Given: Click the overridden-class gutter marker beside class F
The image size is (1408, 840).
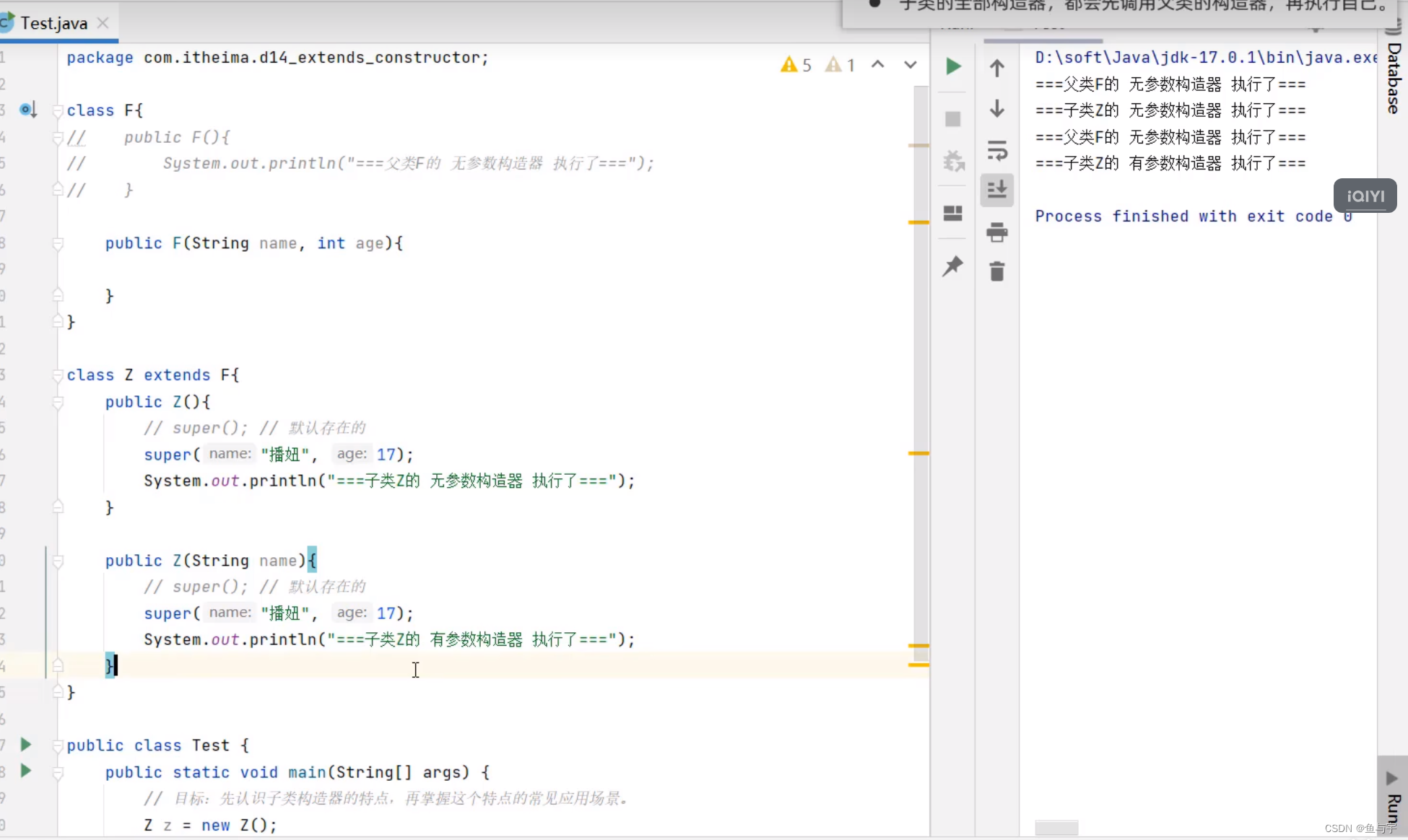Looking at the screenshot, I should [27, 110].
